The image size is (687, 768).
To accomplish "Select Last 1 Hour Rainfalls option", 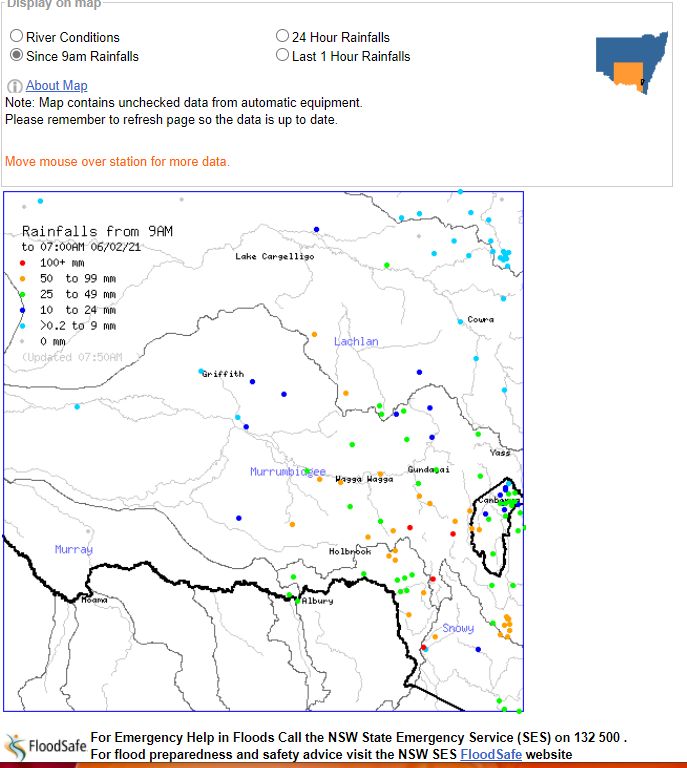I will coord(282,55).
